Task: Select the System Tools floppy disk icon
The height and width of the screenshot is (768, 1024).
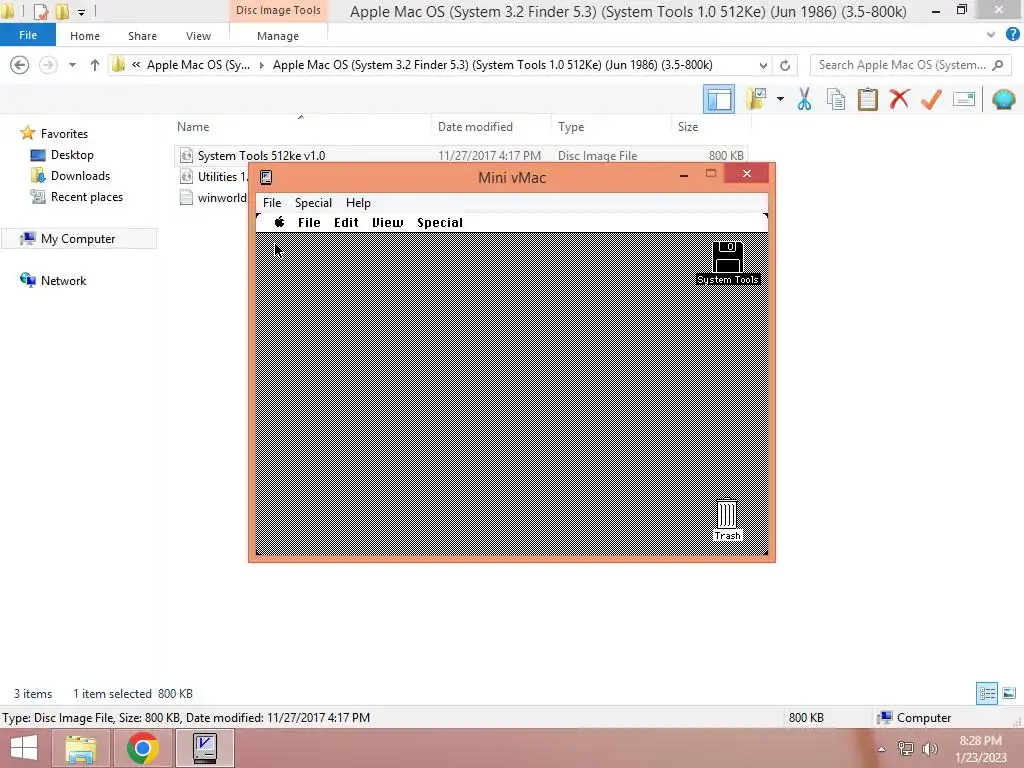Action: click(728, 263)
